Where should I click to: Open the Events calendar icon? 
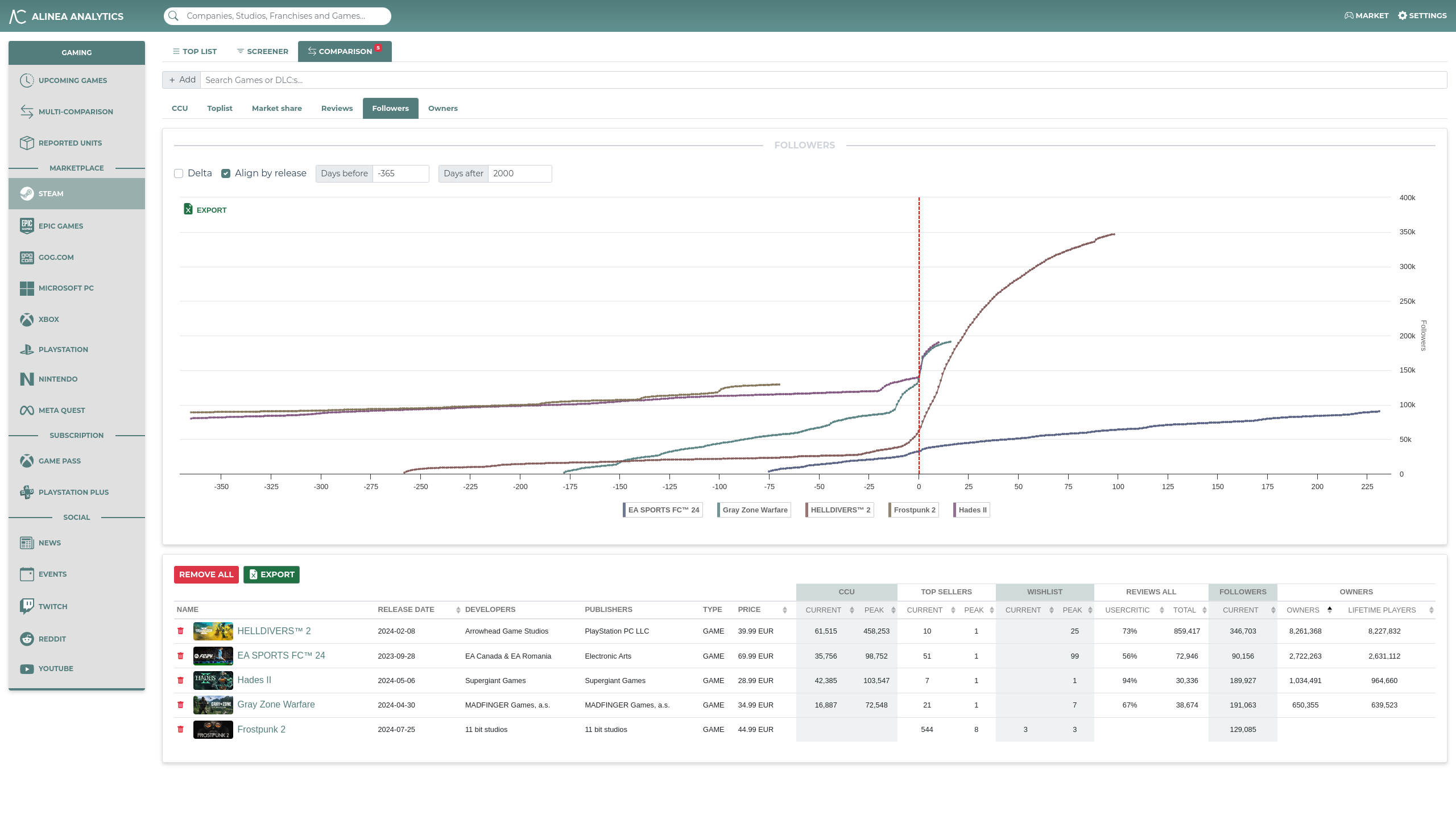[27, 574]
